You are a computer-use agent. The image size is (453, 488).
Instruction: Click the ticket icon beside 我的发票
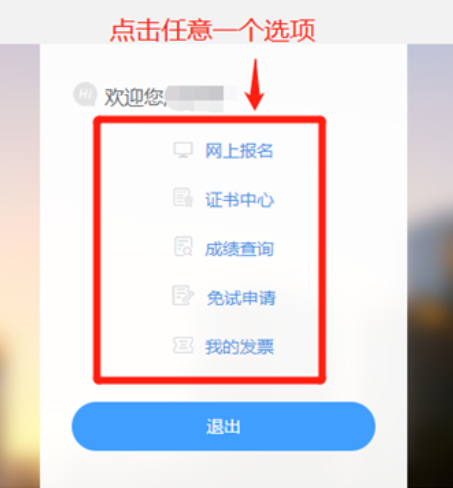[x=183, y=345]
